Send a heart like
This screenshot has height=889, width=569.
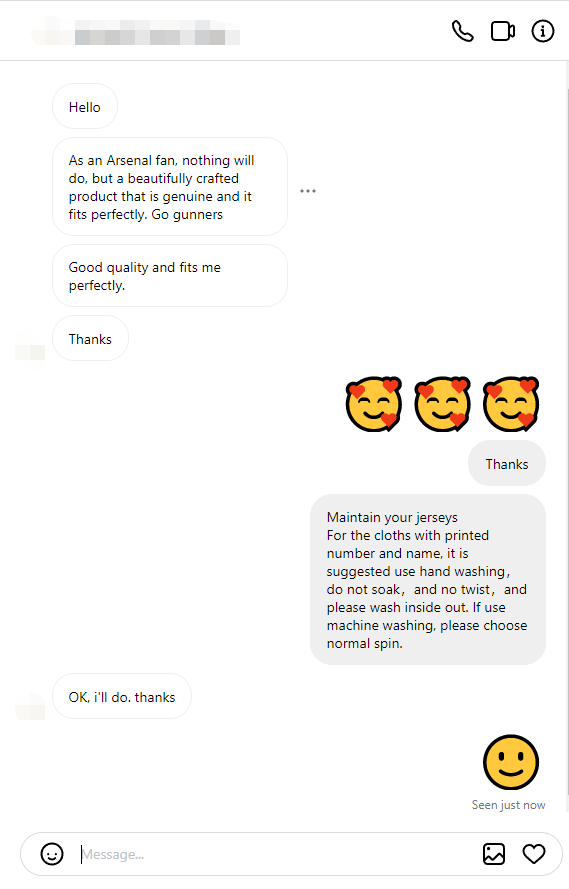(534, 854)
